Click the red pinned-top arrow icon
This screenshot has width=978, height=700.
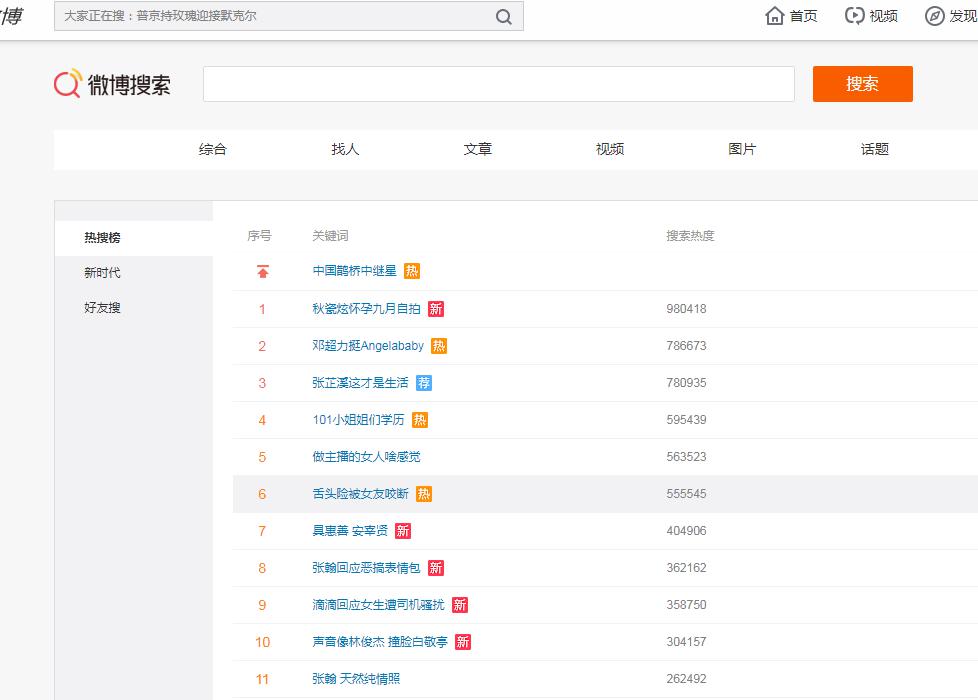coord(263,271)
